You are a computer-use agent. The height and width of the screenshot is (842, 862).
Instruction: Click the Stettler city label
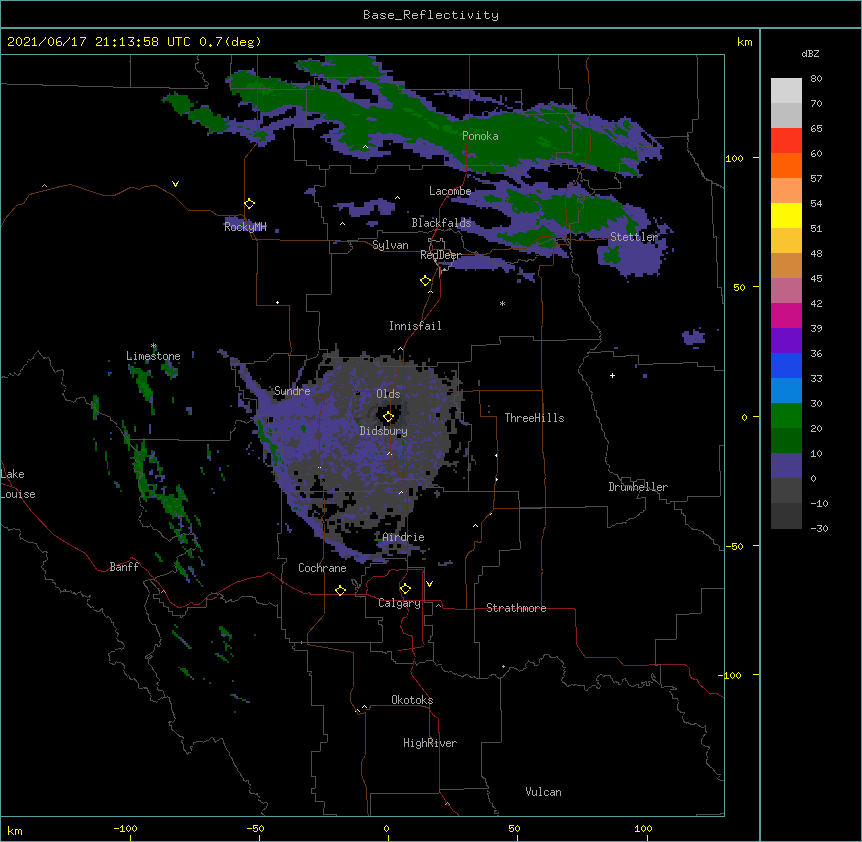coord(634,237)
